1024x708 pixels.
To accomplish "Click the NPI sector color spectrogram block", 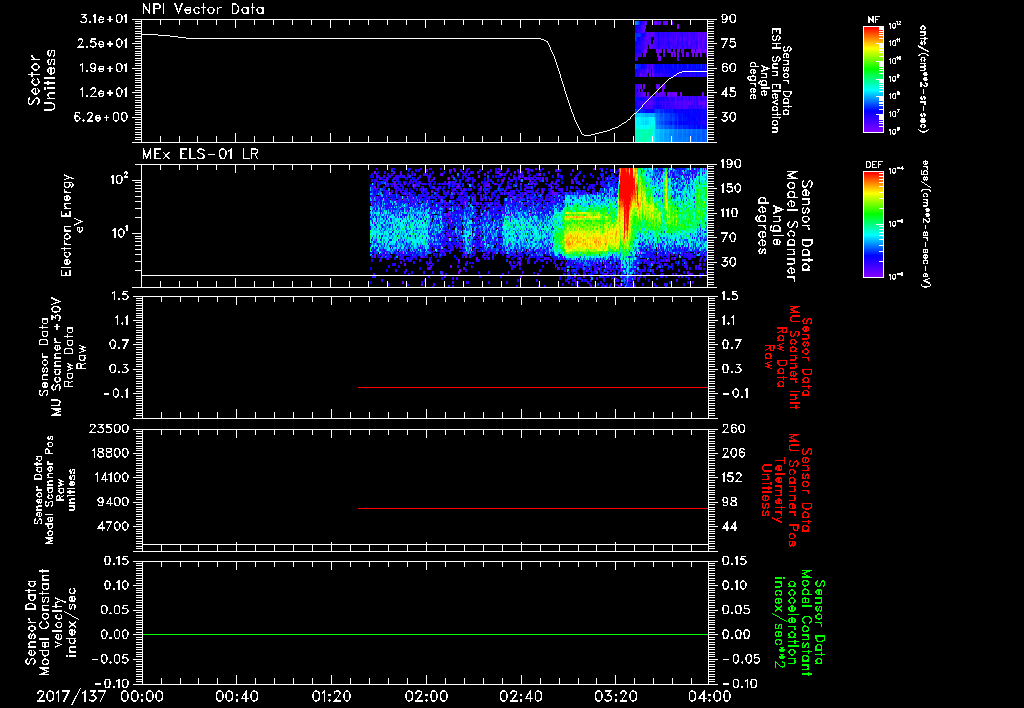I will point(671,81).
